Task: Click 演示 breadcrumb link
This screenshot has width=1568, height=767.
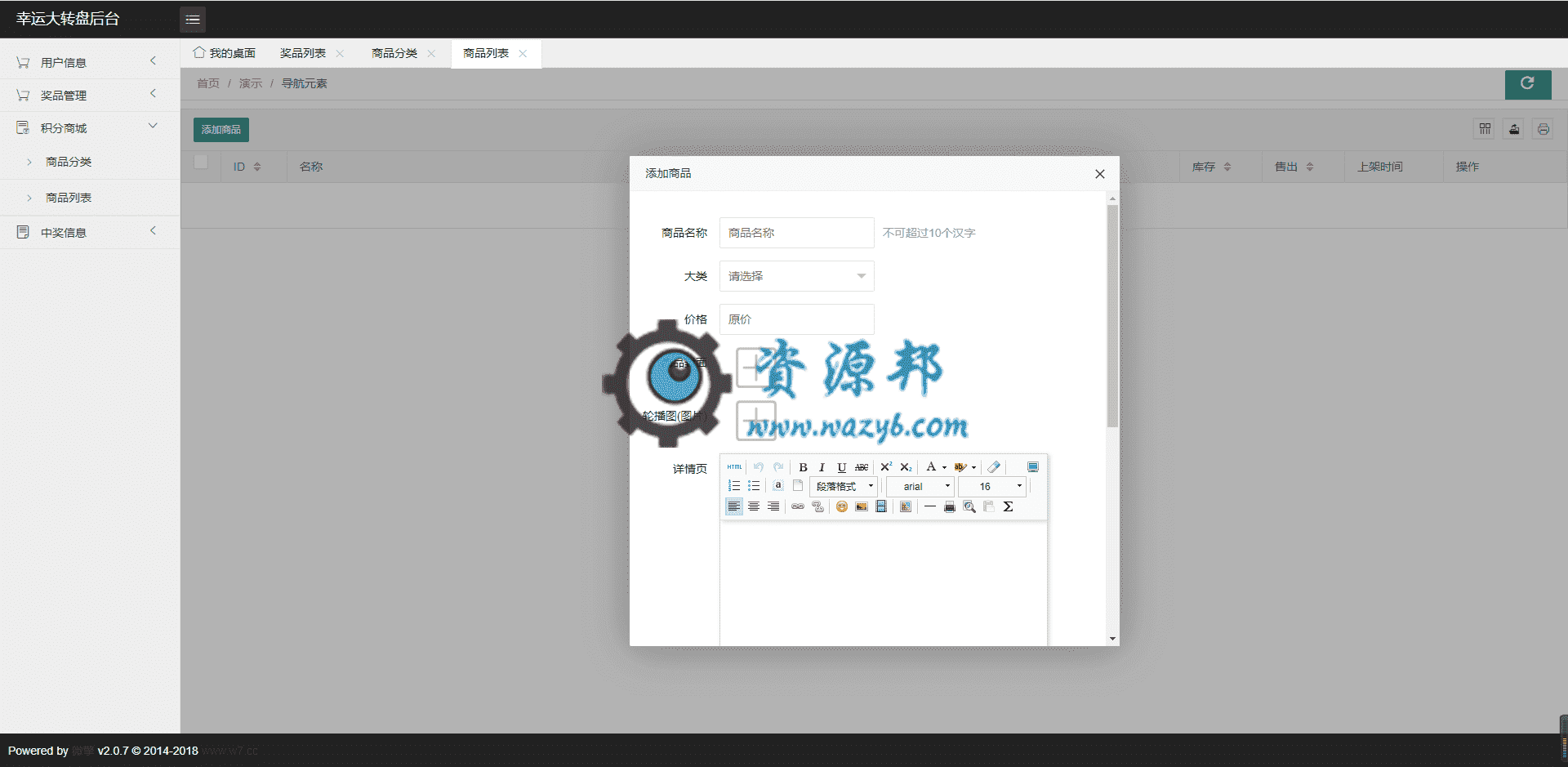Action: click(x=251, y=83)
